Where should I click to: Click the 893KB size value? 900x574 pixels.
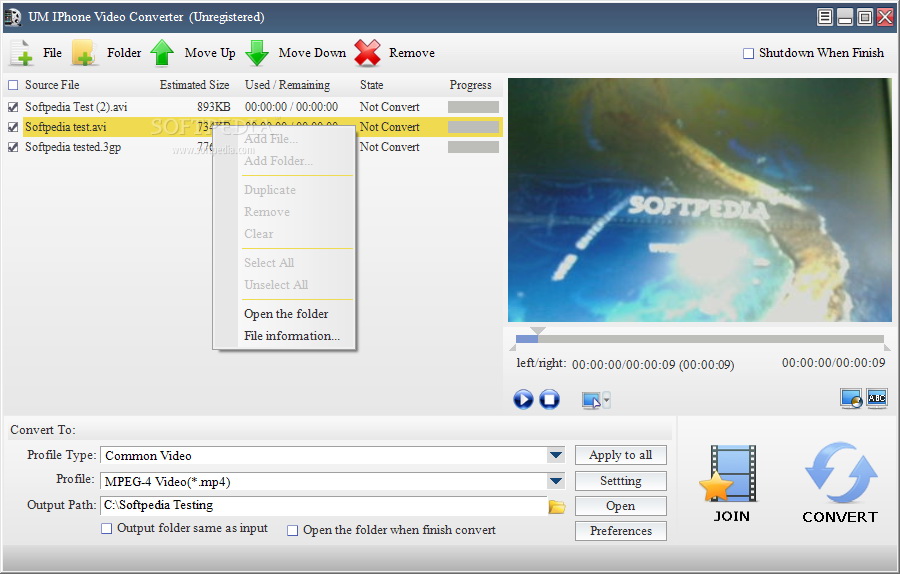214,107
